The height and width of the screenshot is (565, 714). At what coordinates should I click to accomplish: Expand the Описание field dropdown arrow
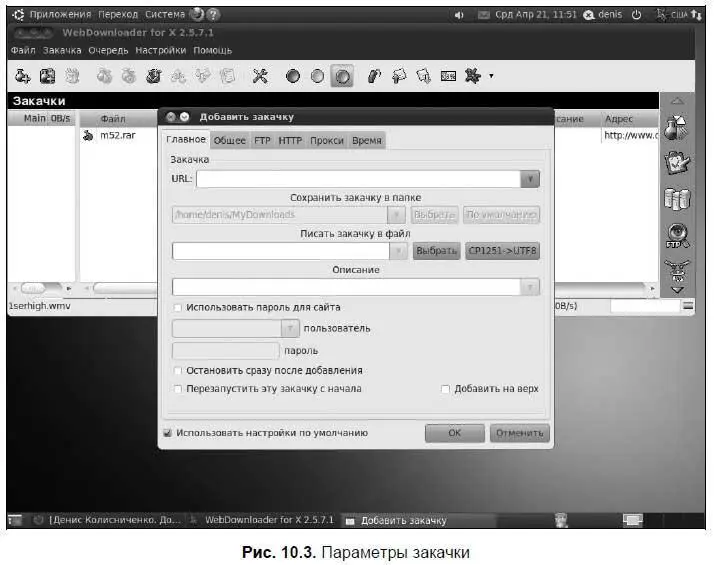[530, 287]
